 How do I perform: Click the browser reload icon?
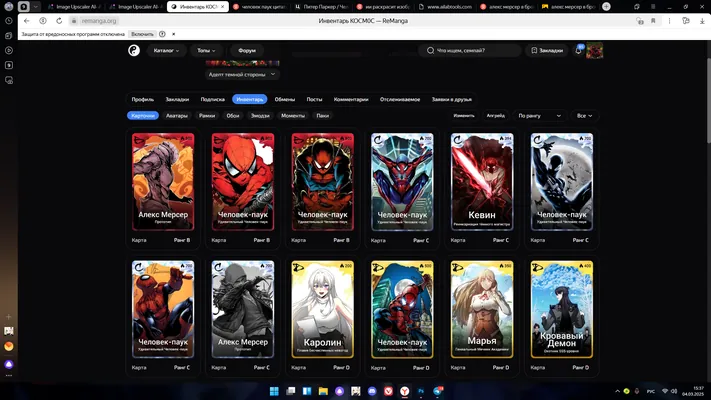coord(59,21)
